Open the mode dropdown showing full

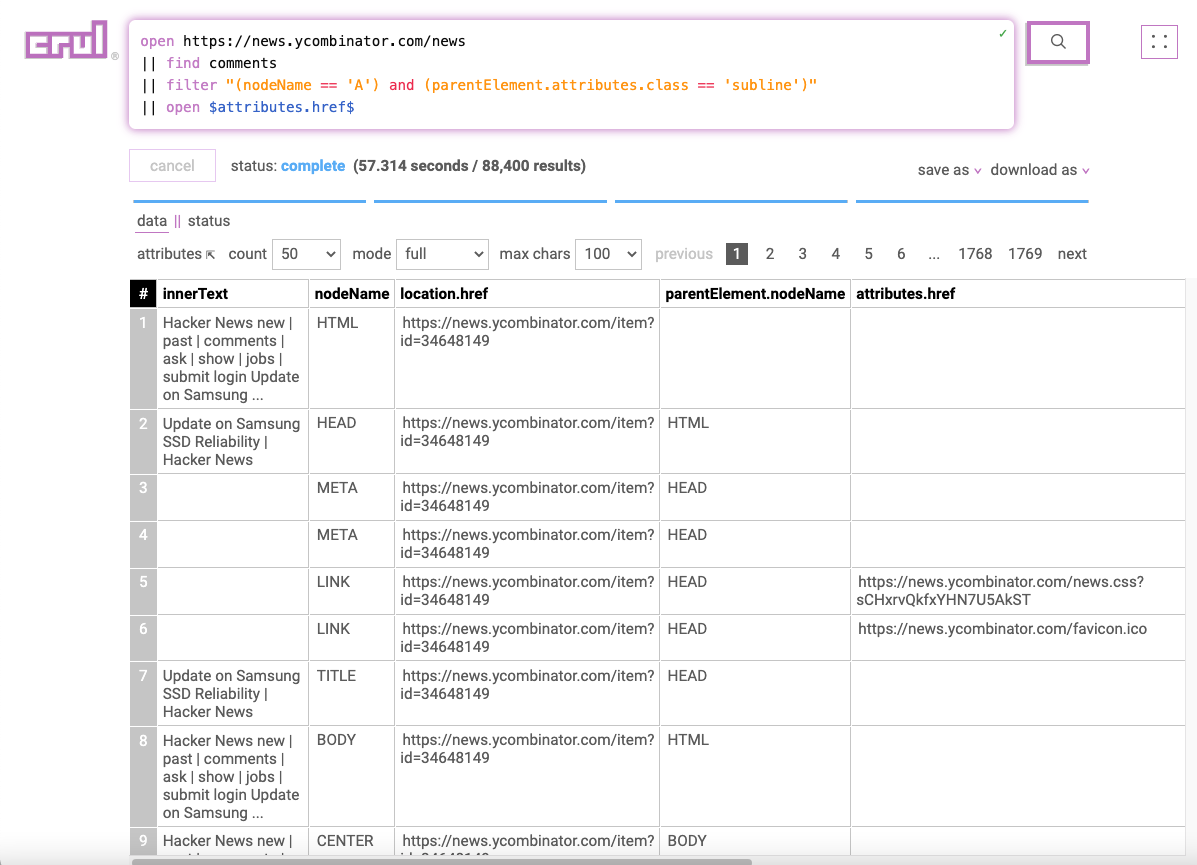(x=443, y=254)
